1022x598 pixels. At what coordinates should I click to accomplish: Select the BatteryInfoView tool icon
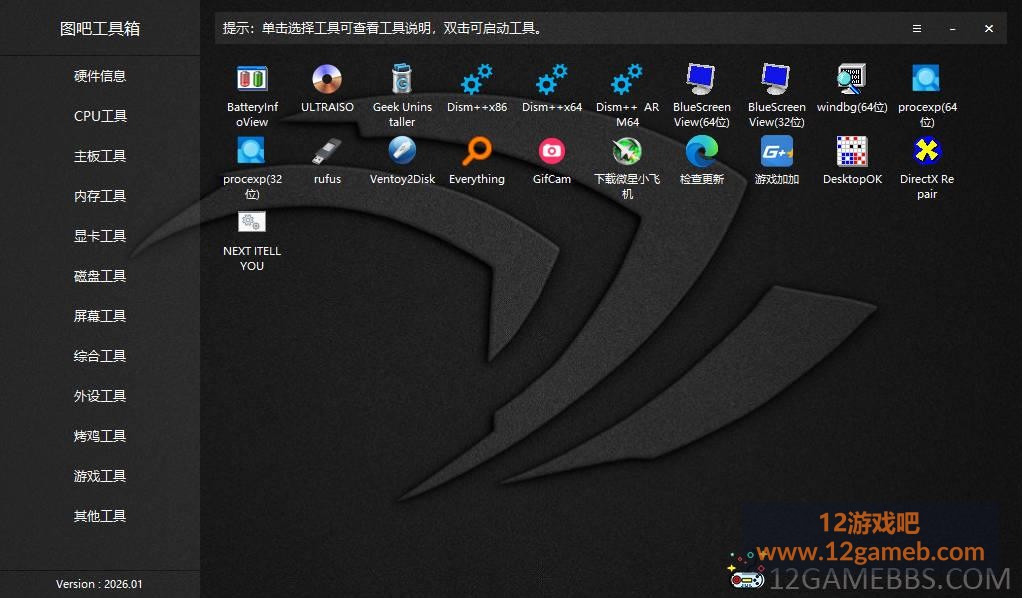tap(252, 79)
